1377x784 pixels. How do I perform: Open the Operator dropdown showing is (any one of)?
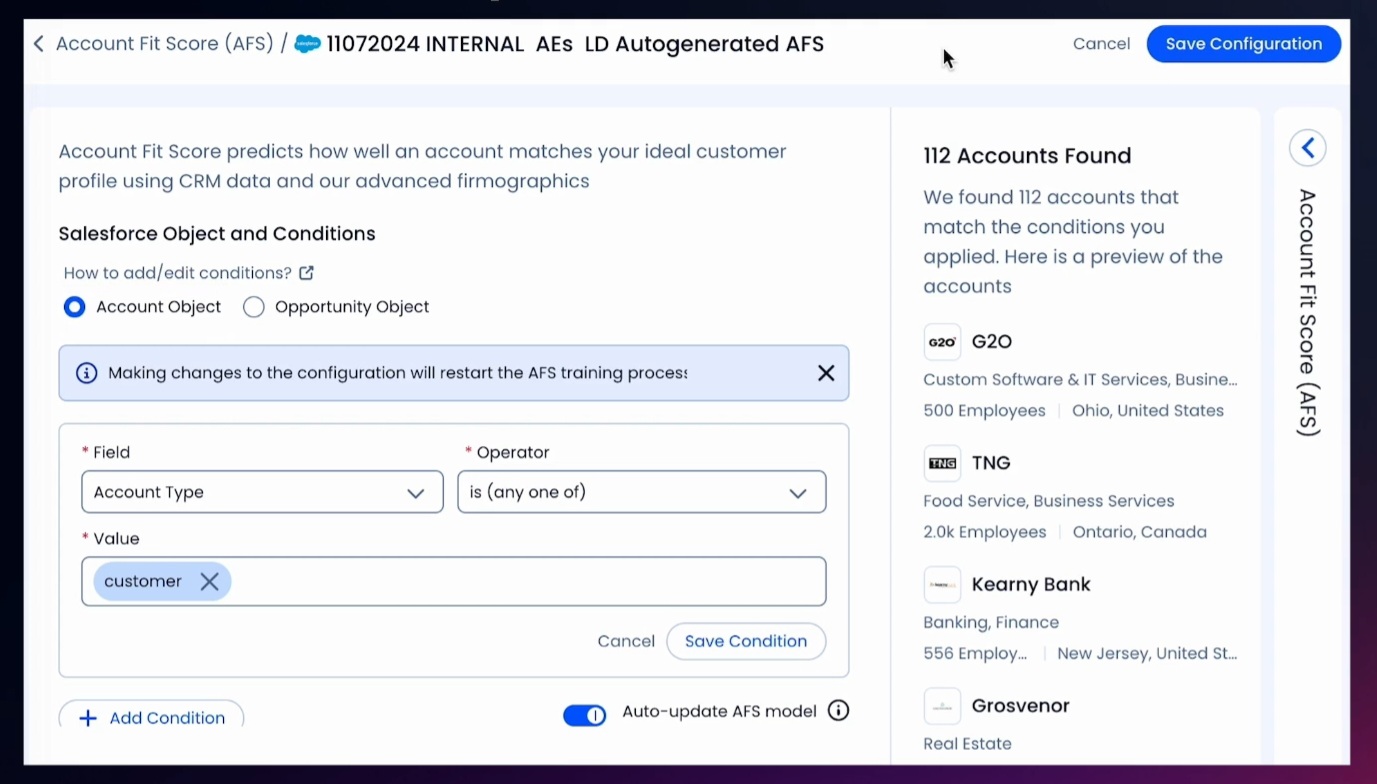coord(642,492)
